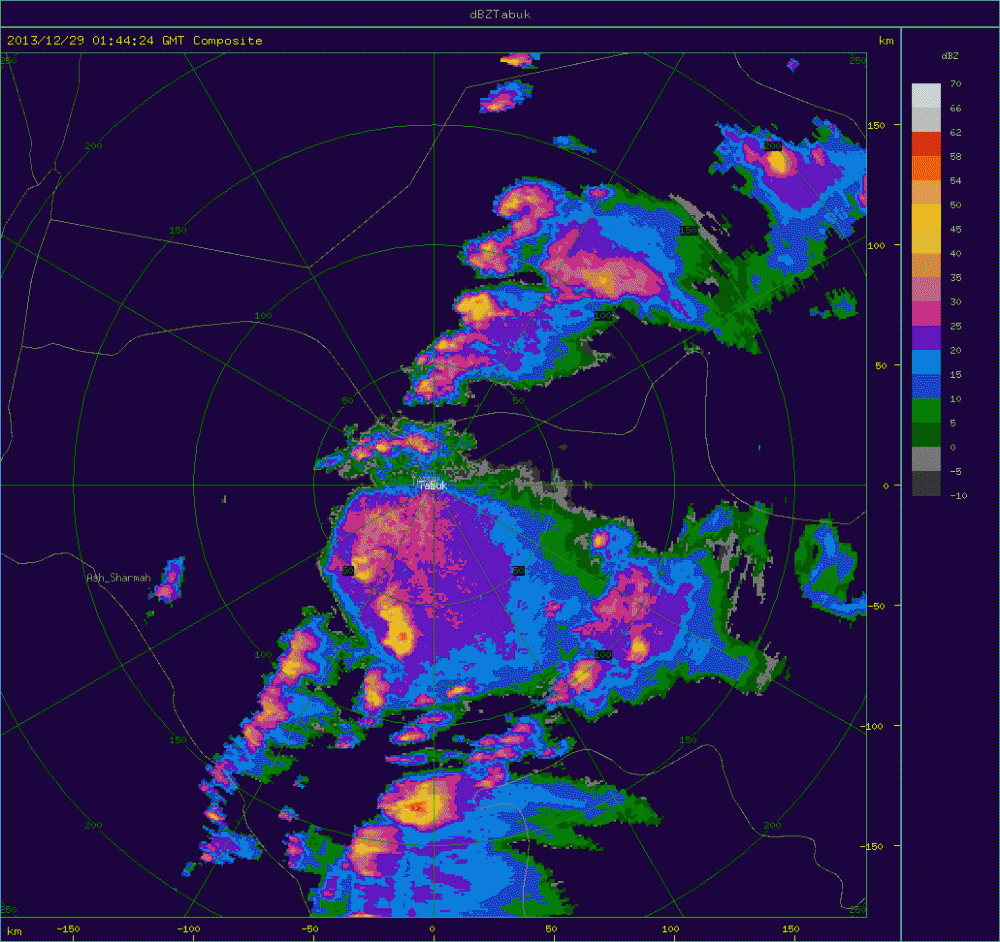The width and height of the screenshot is (1000, 942).
Task: Click the km unit label at top right
Action: [x=886, y=41]
